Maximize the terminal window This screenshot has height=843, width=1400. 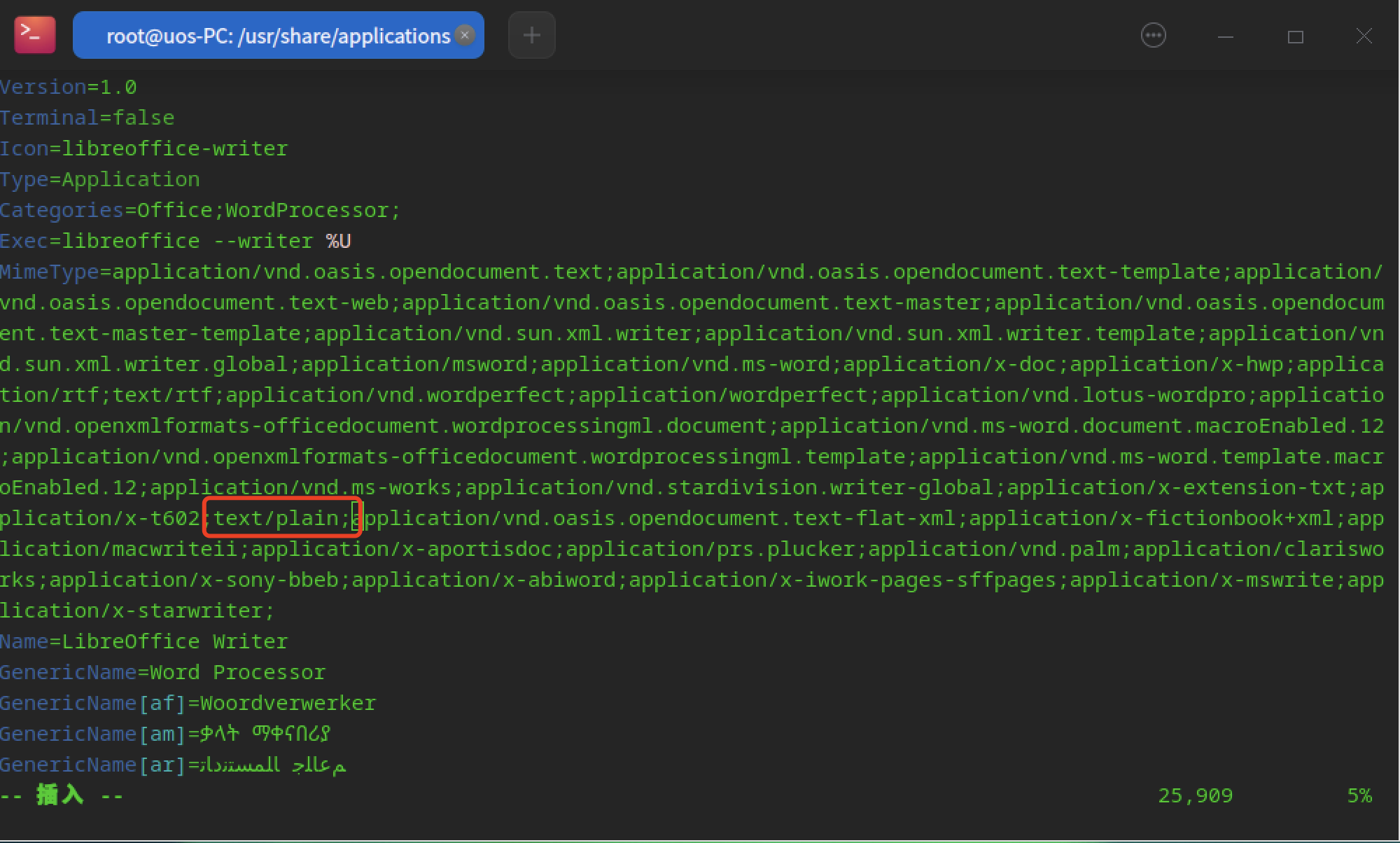pyautogui.click(x=1295, y=36)
